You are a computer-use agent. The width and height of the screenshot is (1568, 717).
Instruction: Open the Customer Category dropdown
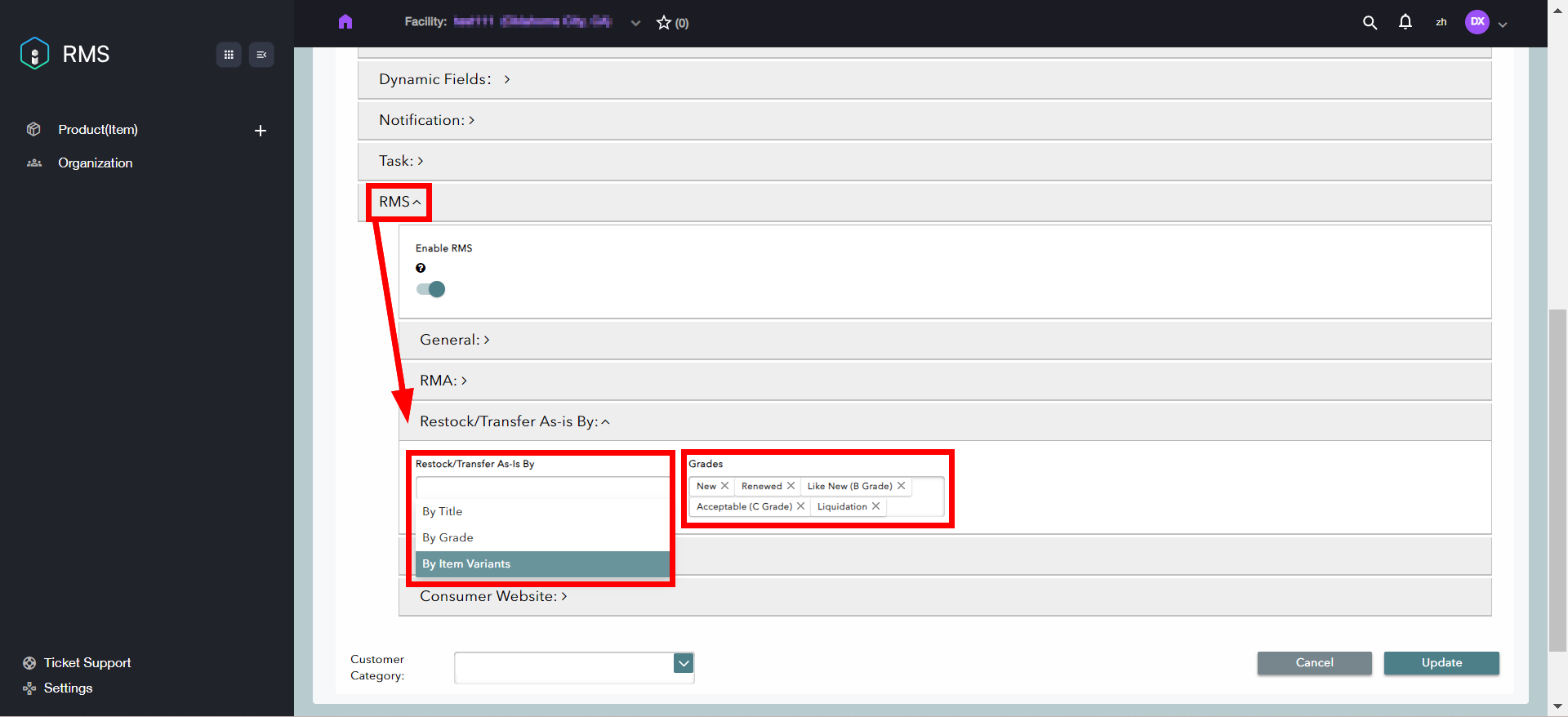[x=684, y=663]
